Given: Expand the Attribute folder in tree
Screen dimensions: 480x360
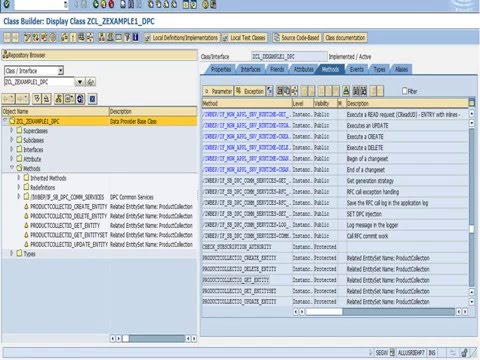Looking at the screenshot, I should coord(11,159).
